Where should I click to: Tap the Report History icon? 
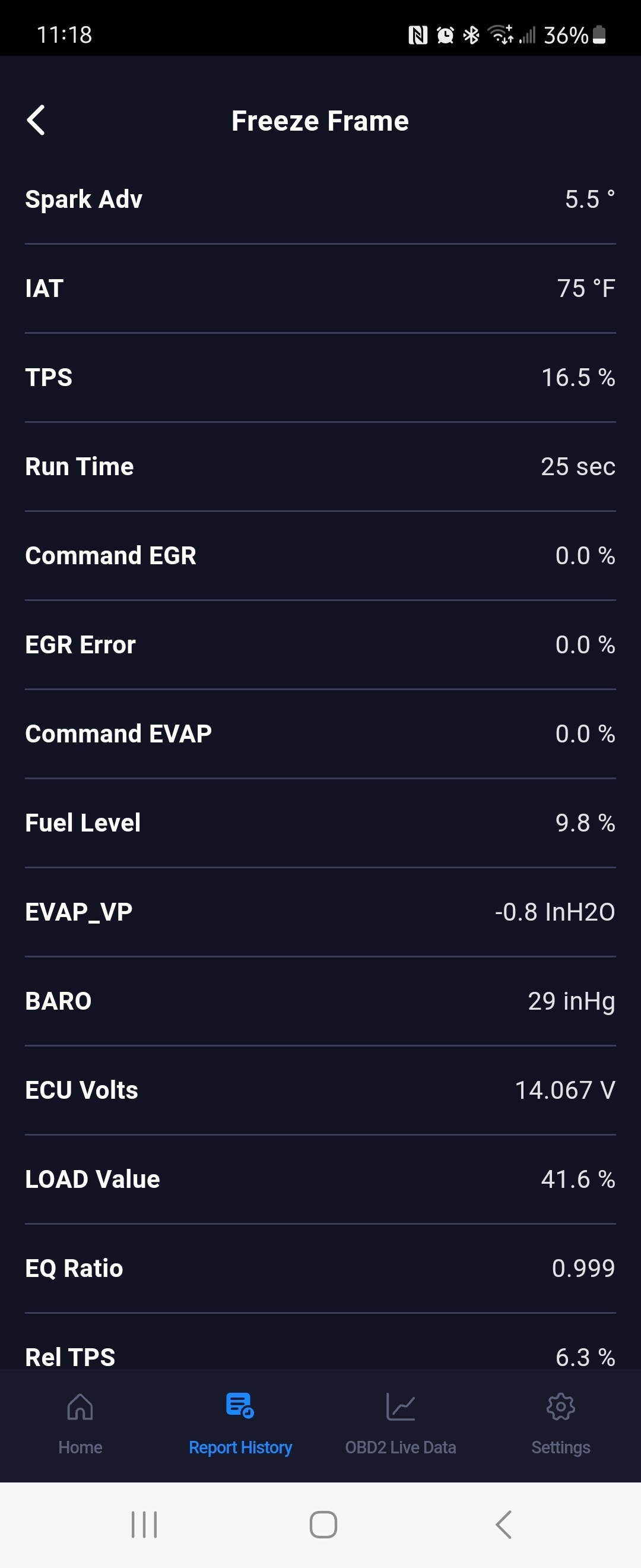coord(240,1405)
